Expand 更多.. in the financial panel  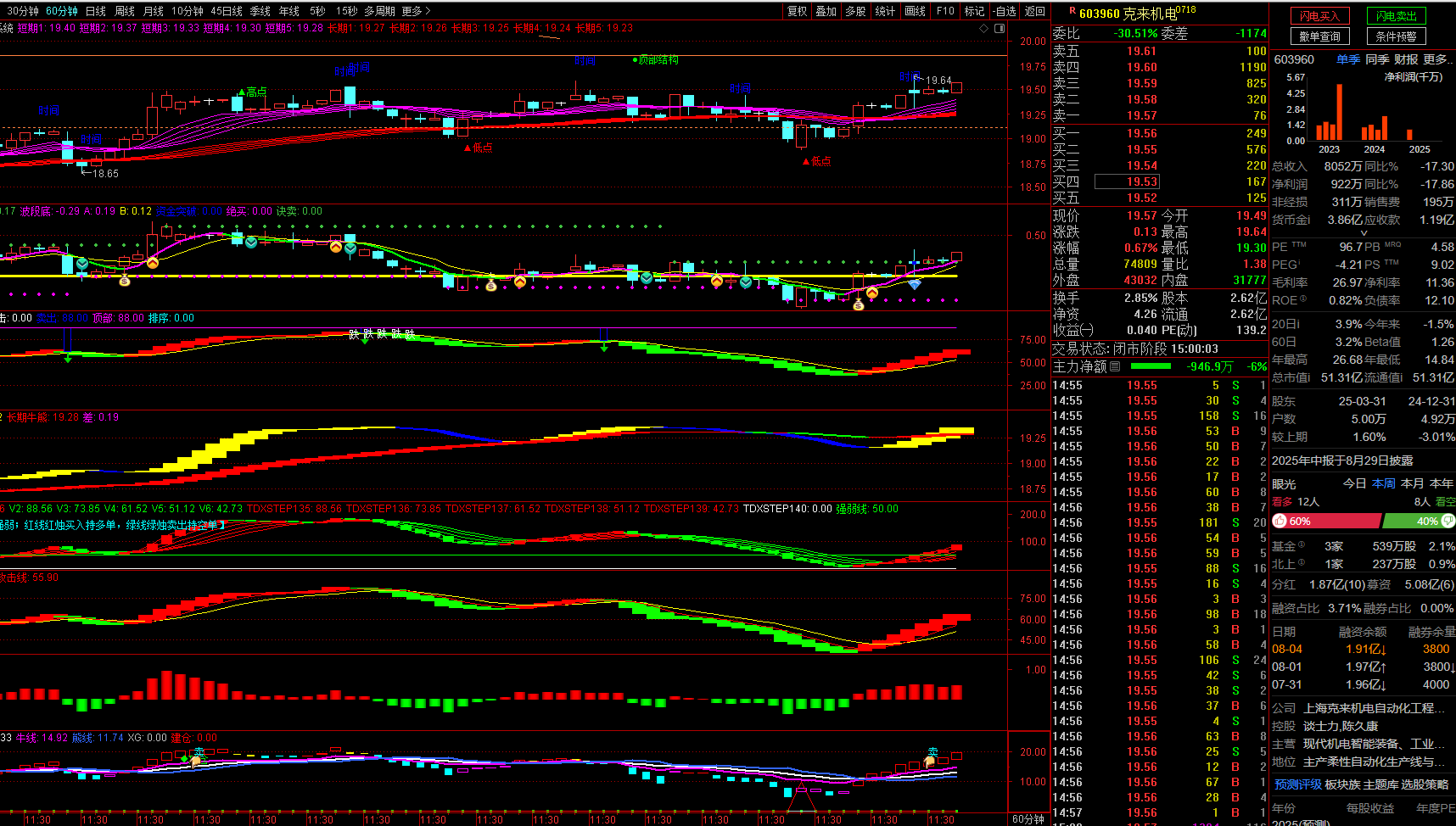click(1439, 59)
